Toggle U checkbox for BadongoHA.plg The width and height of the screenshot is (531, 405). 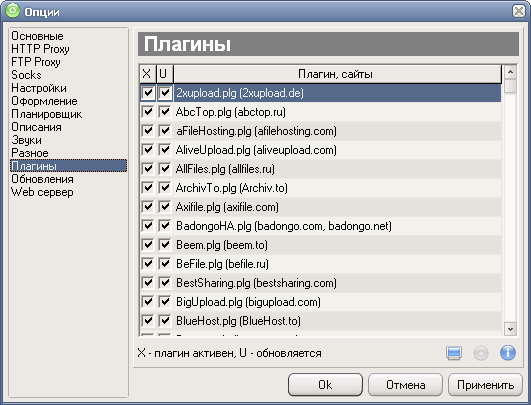pyautogui.click(x=165, y=226)
